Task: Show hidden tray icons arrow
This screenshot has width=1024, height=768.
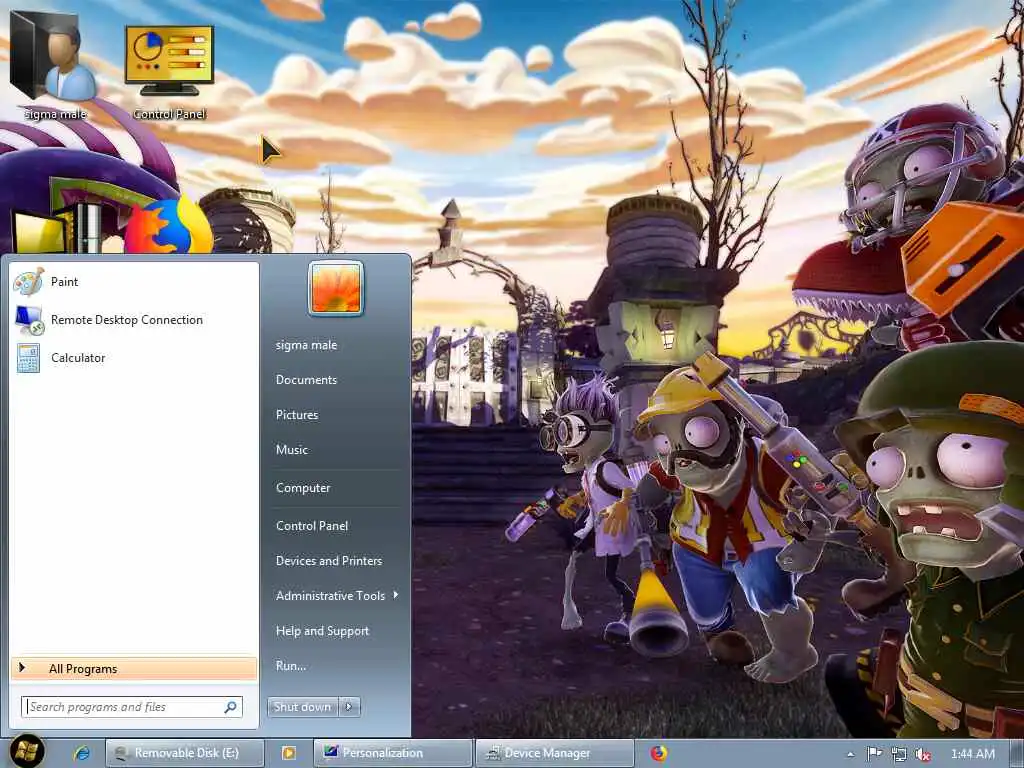Action: 850,754
